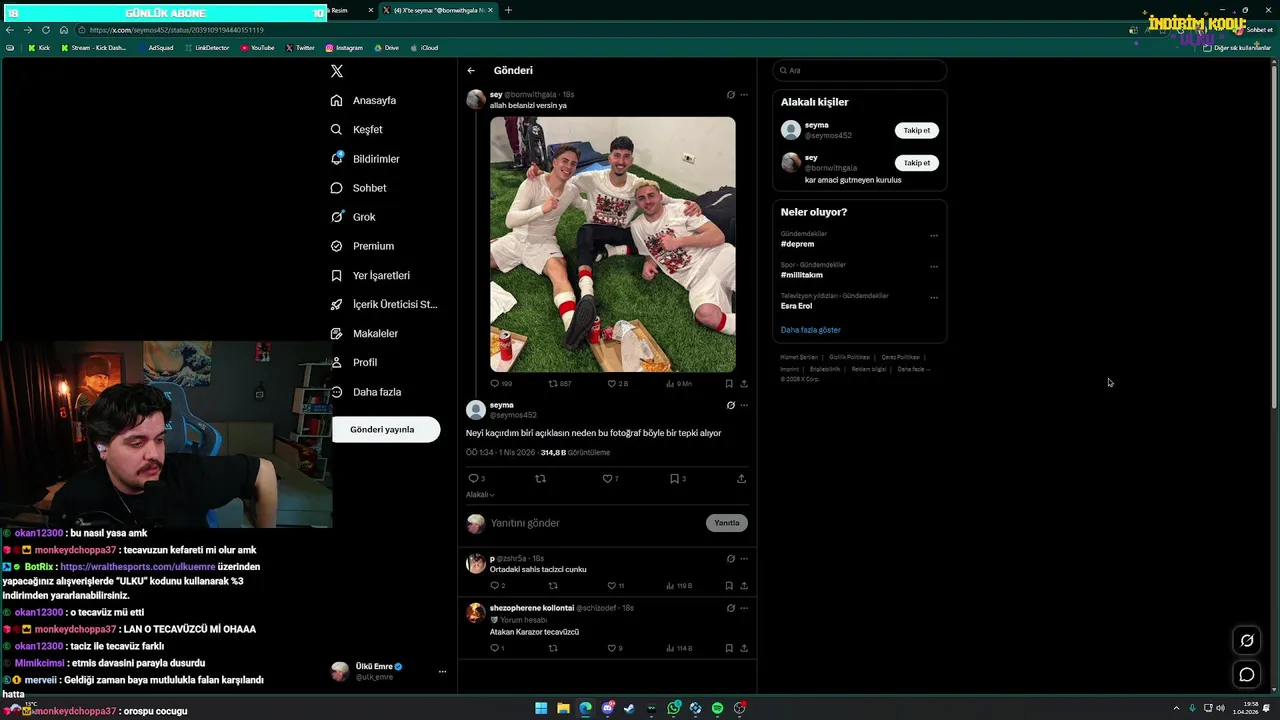This screenshot has width=1280, height=720.
Task: Open the Keşfet explore page
Action: [x=357, y=129]
